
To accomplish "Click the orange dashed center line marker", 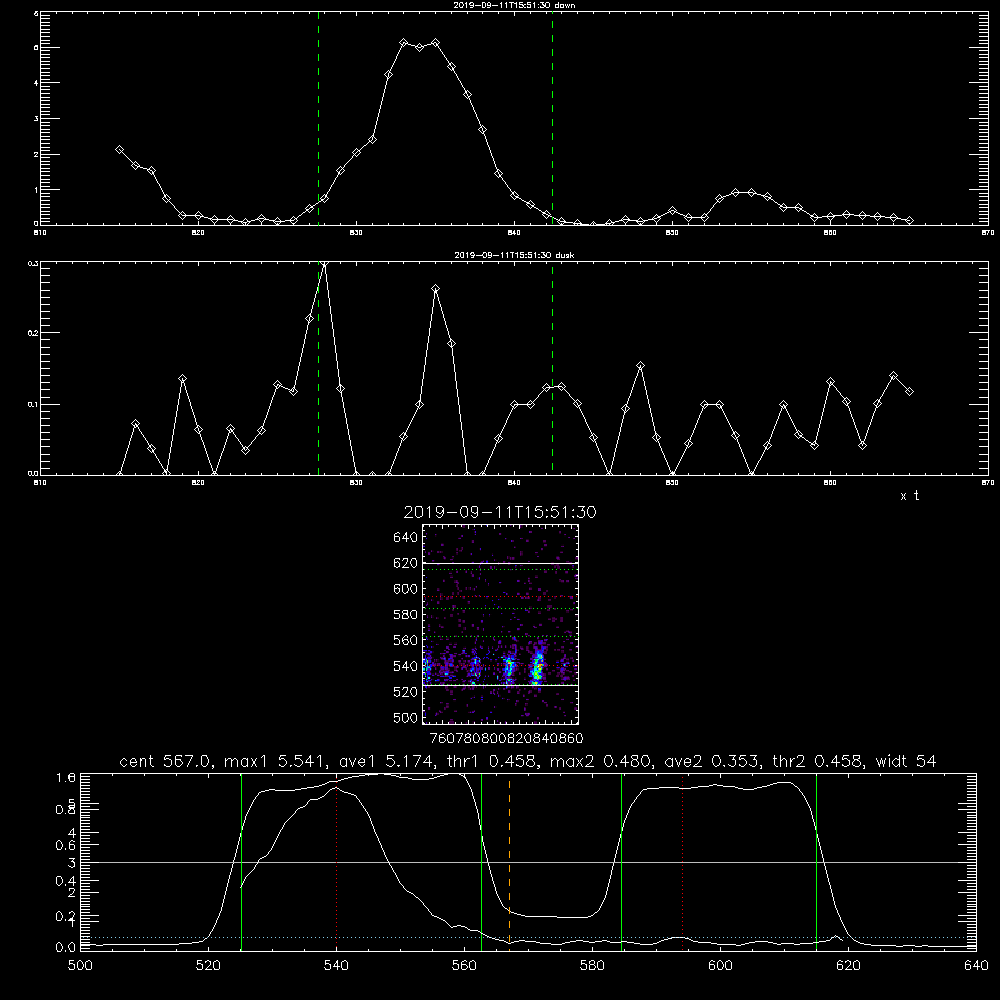I will (509, 861).
